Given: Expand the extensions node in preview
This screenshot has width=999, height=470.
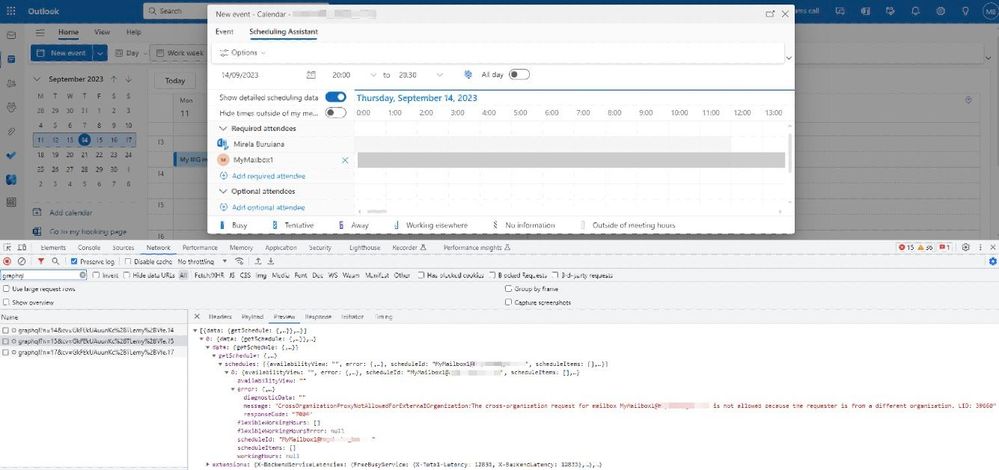Looking at the screenshot, I should coord(208,464).
